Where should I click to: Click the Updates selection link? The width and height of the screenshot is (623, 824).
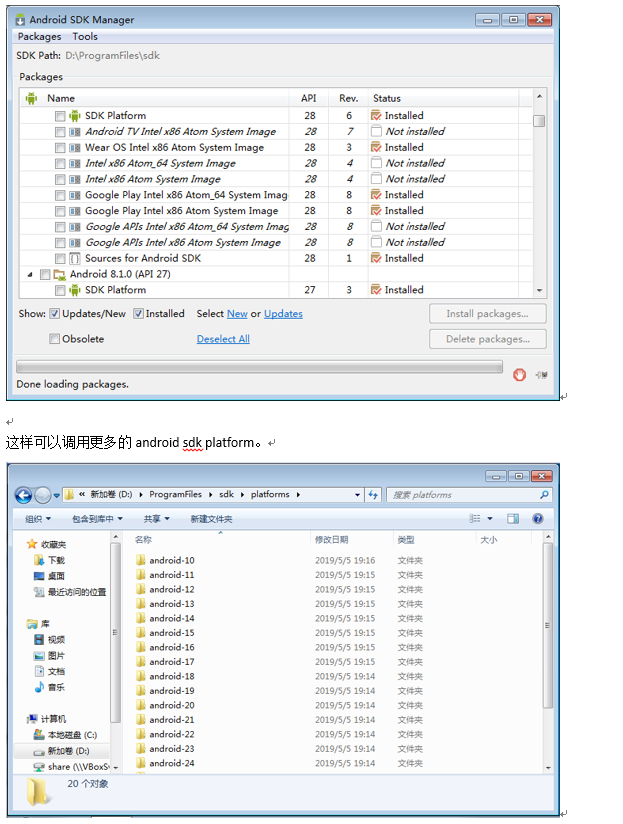[283, 314]
